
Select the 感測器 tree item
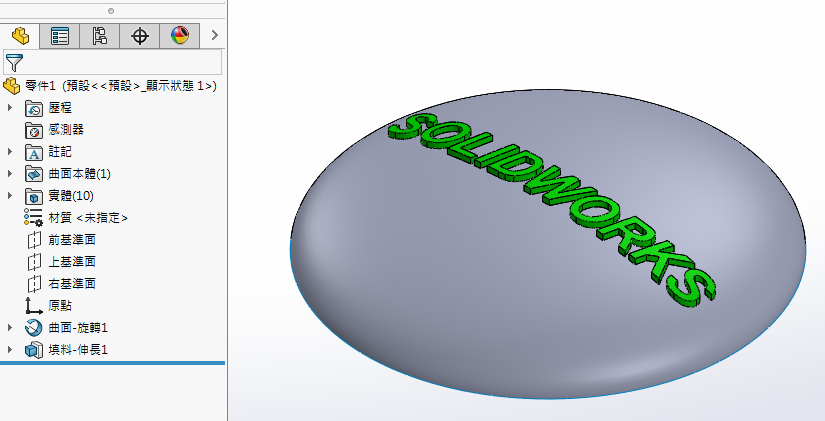(x=66, y=129)
